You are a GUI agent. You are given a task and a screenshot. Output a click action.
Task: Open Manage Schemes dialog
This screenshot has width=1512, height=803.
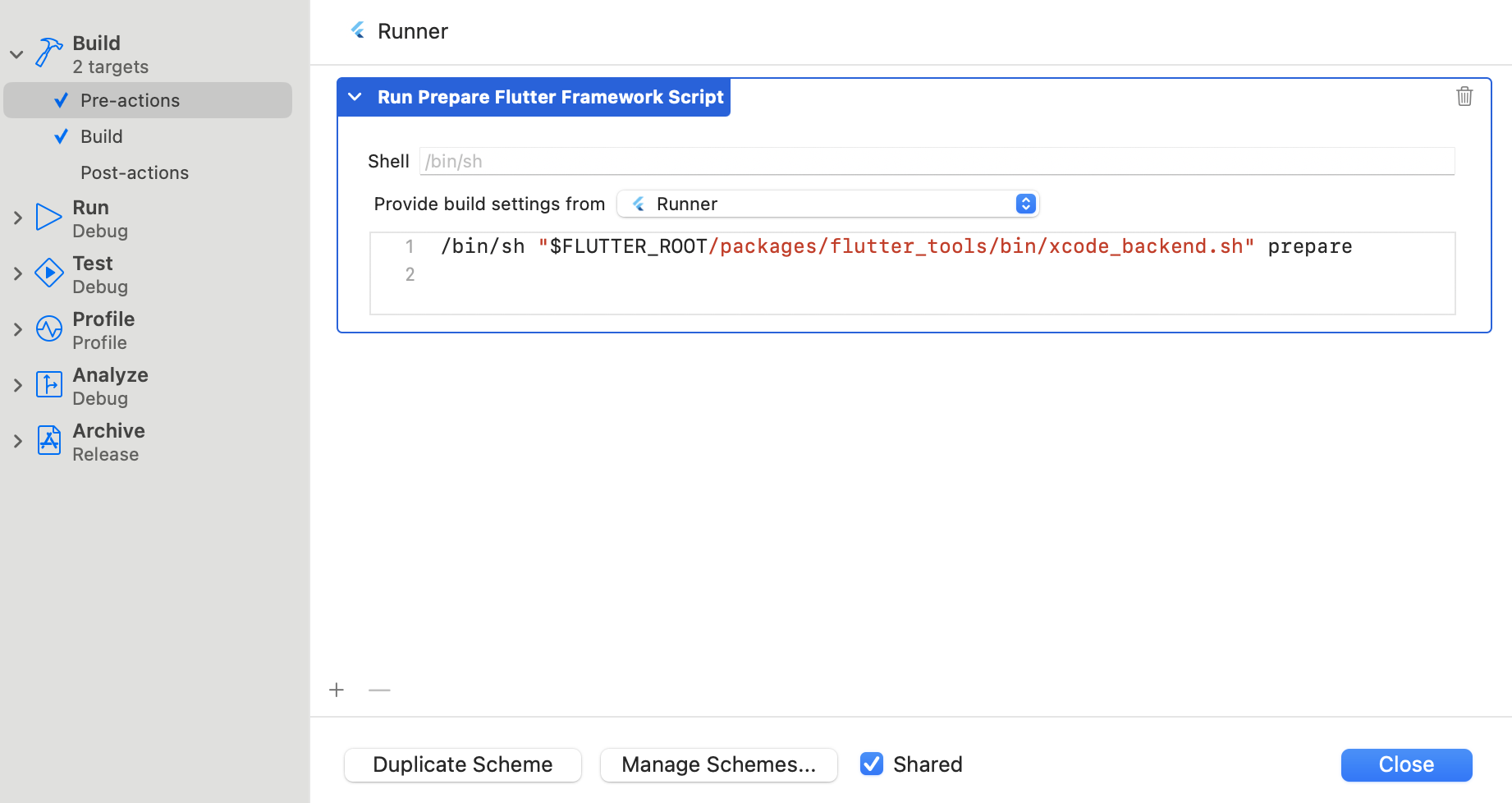click(x=718, y=764)
